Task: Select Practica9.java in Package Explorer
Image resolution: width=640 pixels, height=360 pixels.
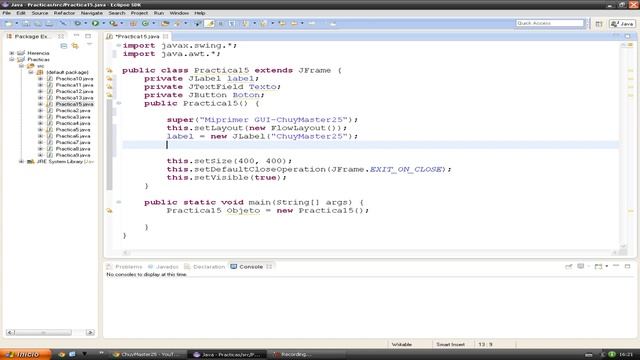Action: [73, 155]
